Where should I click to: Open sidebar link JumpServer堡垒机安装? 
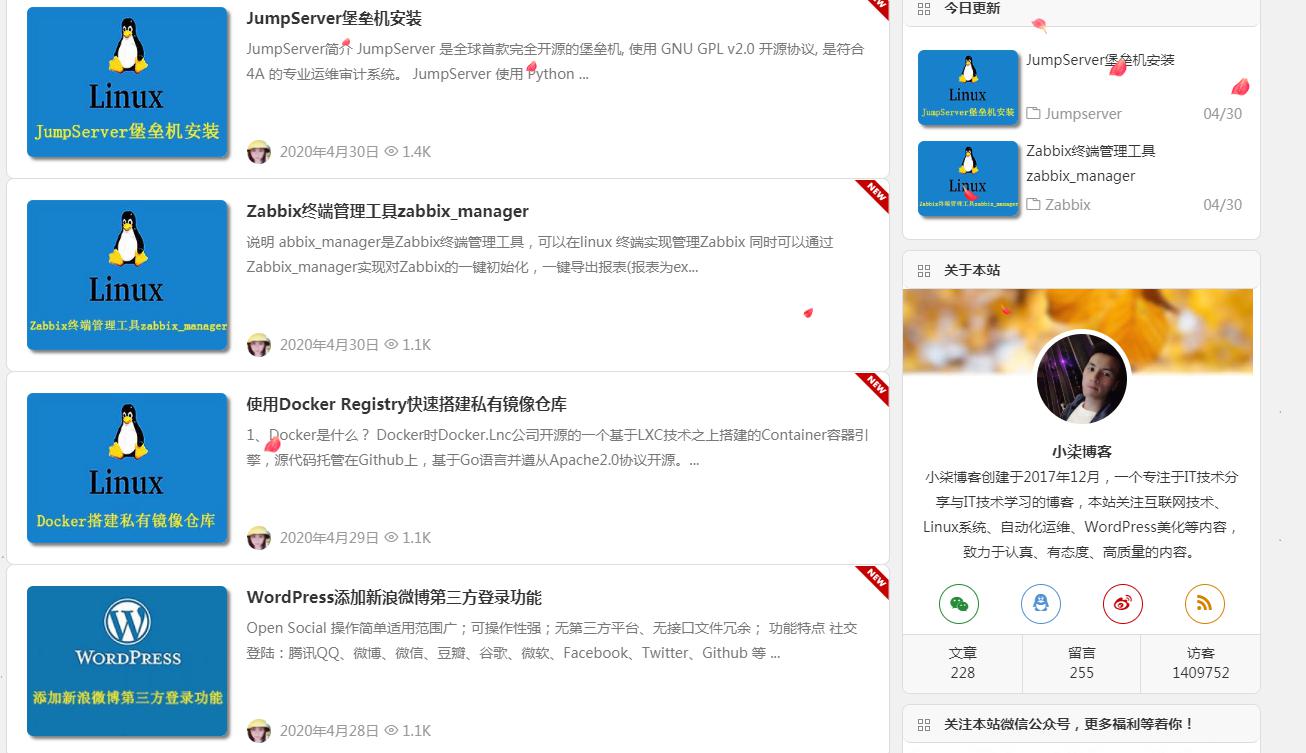[1100, 60]
